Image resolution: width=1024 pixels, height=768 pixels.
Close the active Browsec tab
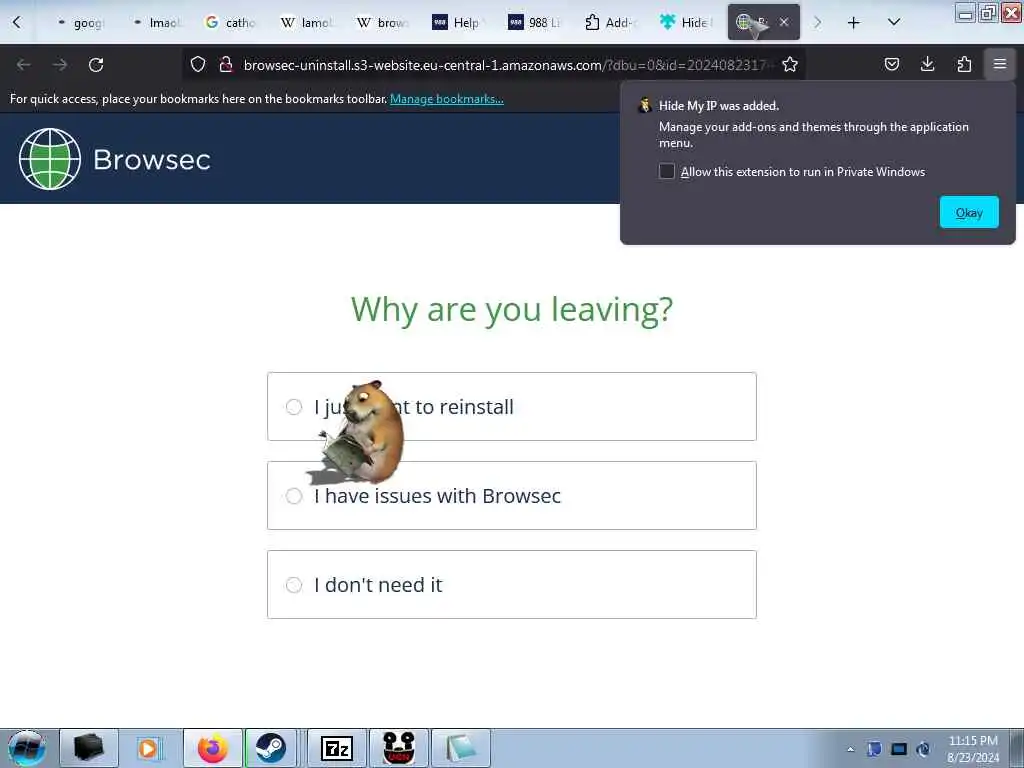(x=784, y=22)
